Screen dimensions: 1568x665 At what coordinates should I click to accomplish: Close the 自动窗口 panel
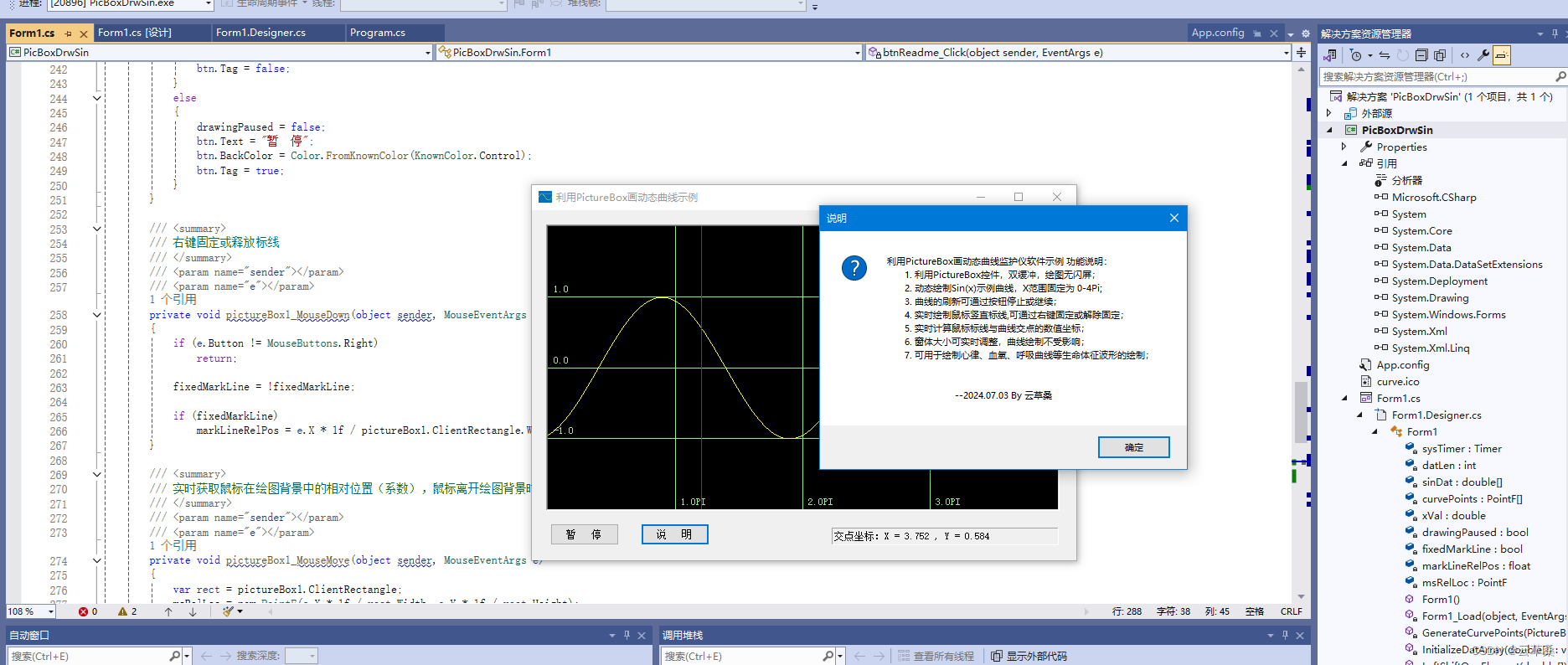(x=642, y=635)
